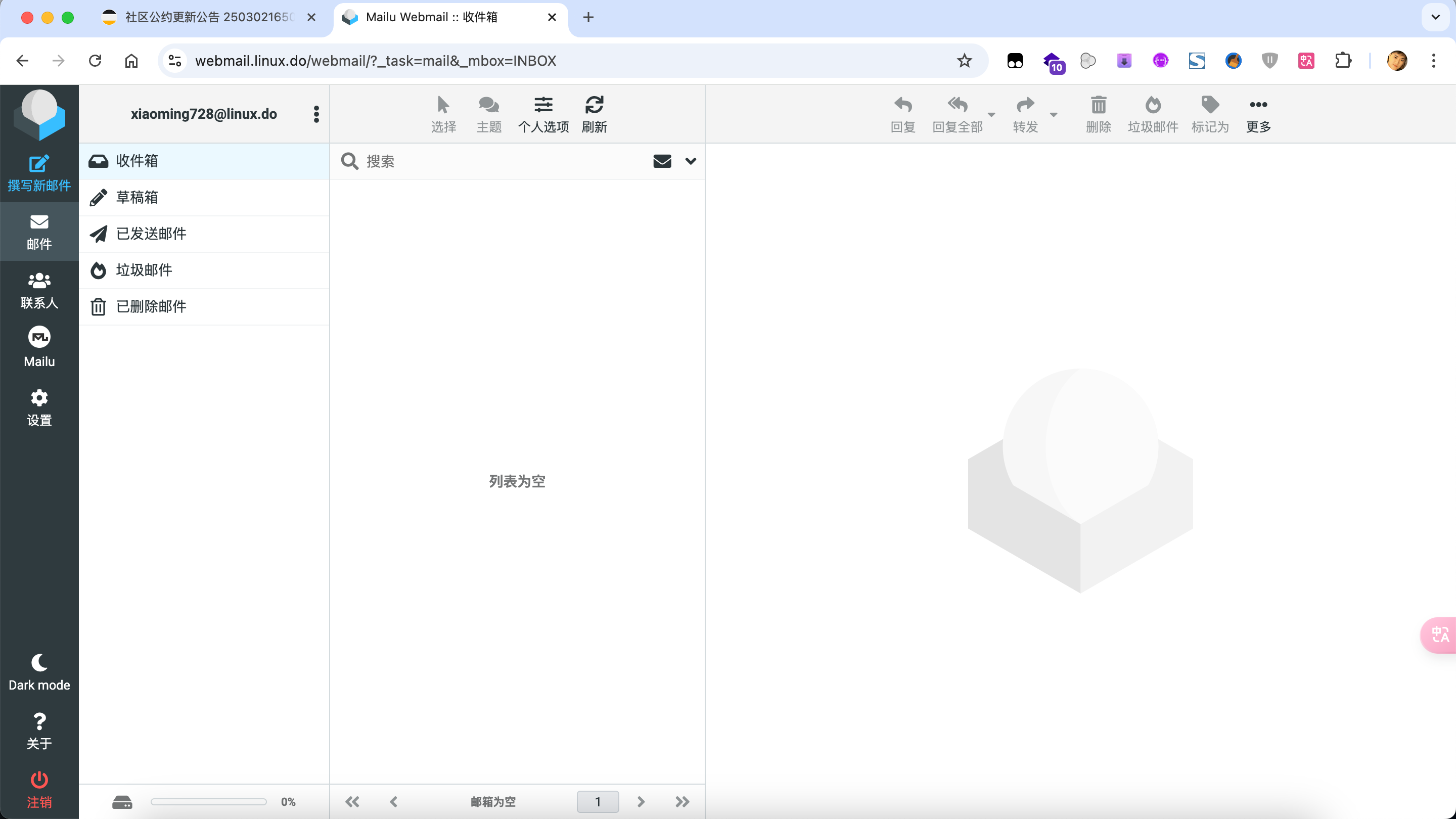Expand the More actions menu

point(1258,115)
